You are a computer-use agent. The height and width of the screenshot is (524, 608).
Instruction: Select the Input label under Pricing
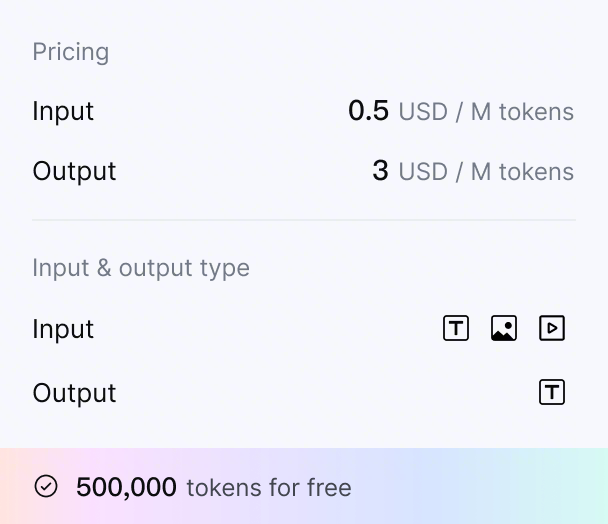click(63, 111)
